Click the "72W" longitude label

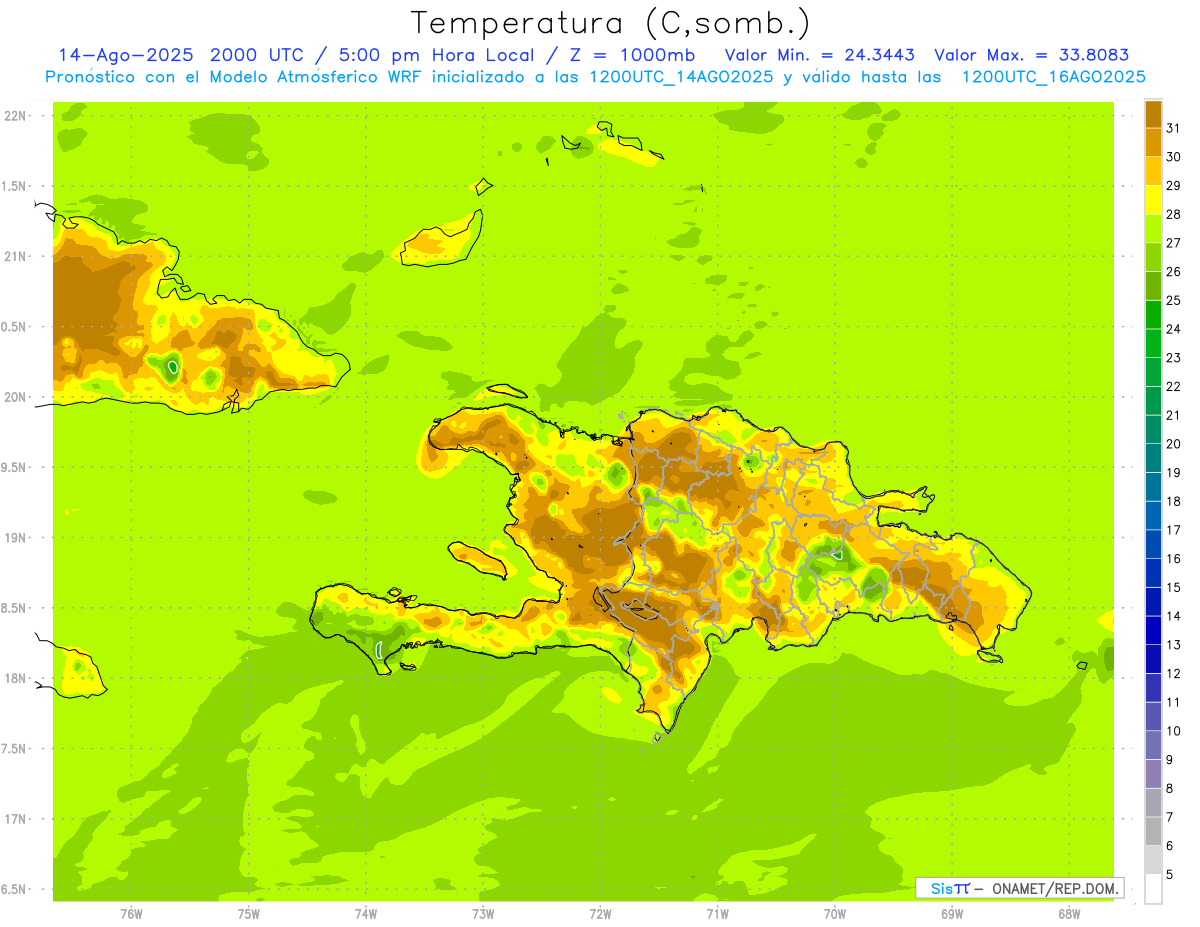coord(600,914)
